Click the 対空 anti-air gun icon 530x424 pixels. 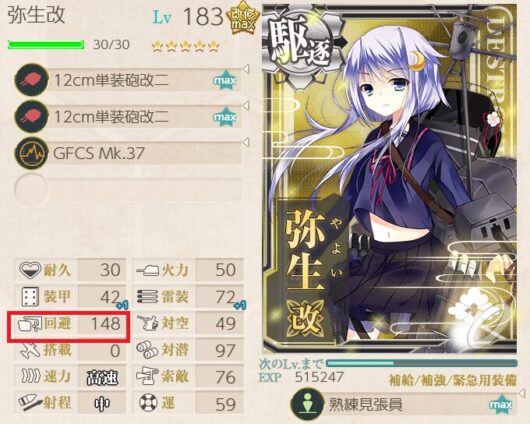(x=148, y=323)
